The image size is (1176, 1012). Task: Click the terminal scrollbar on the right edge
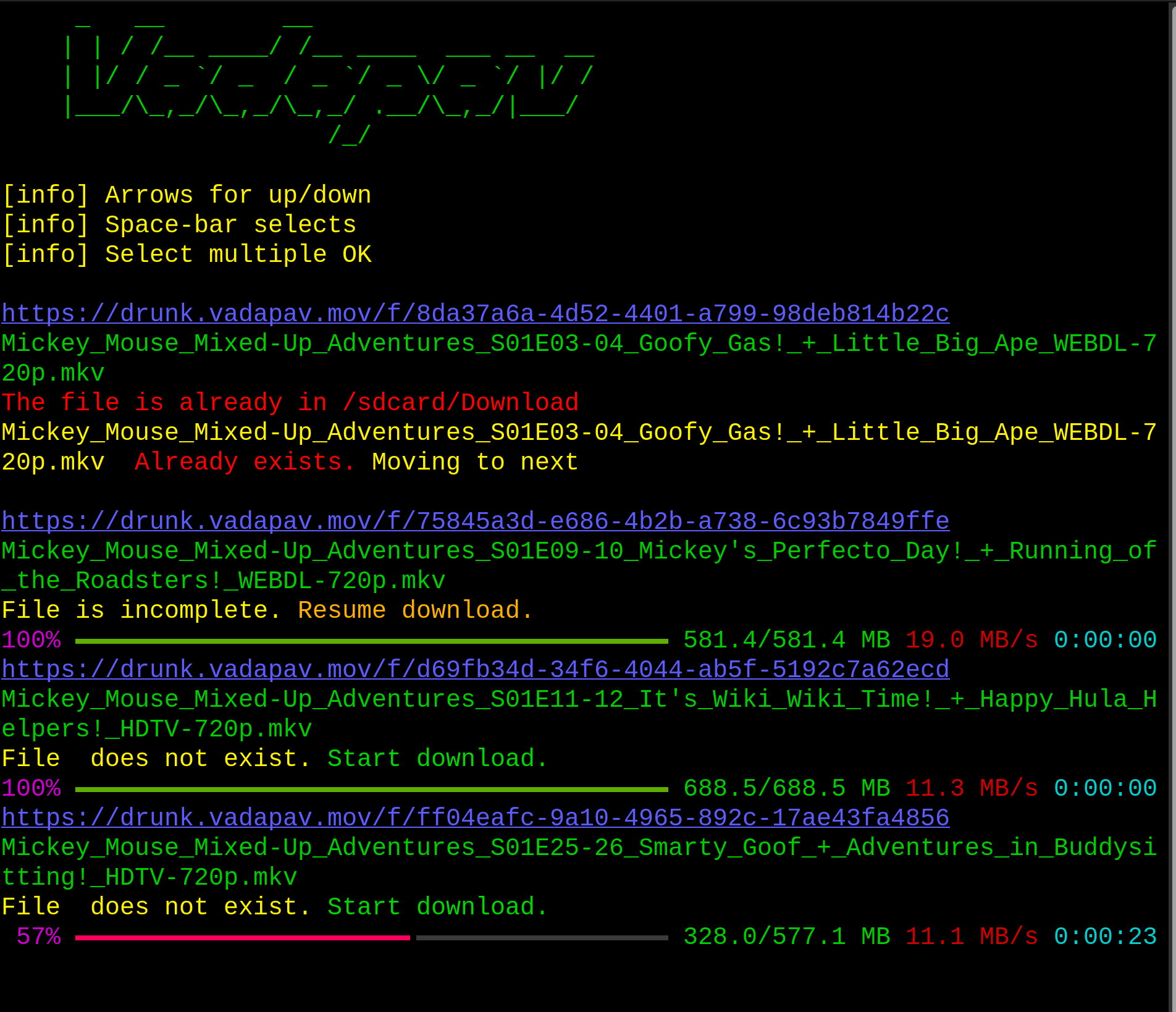click(x=1172, y=506)
